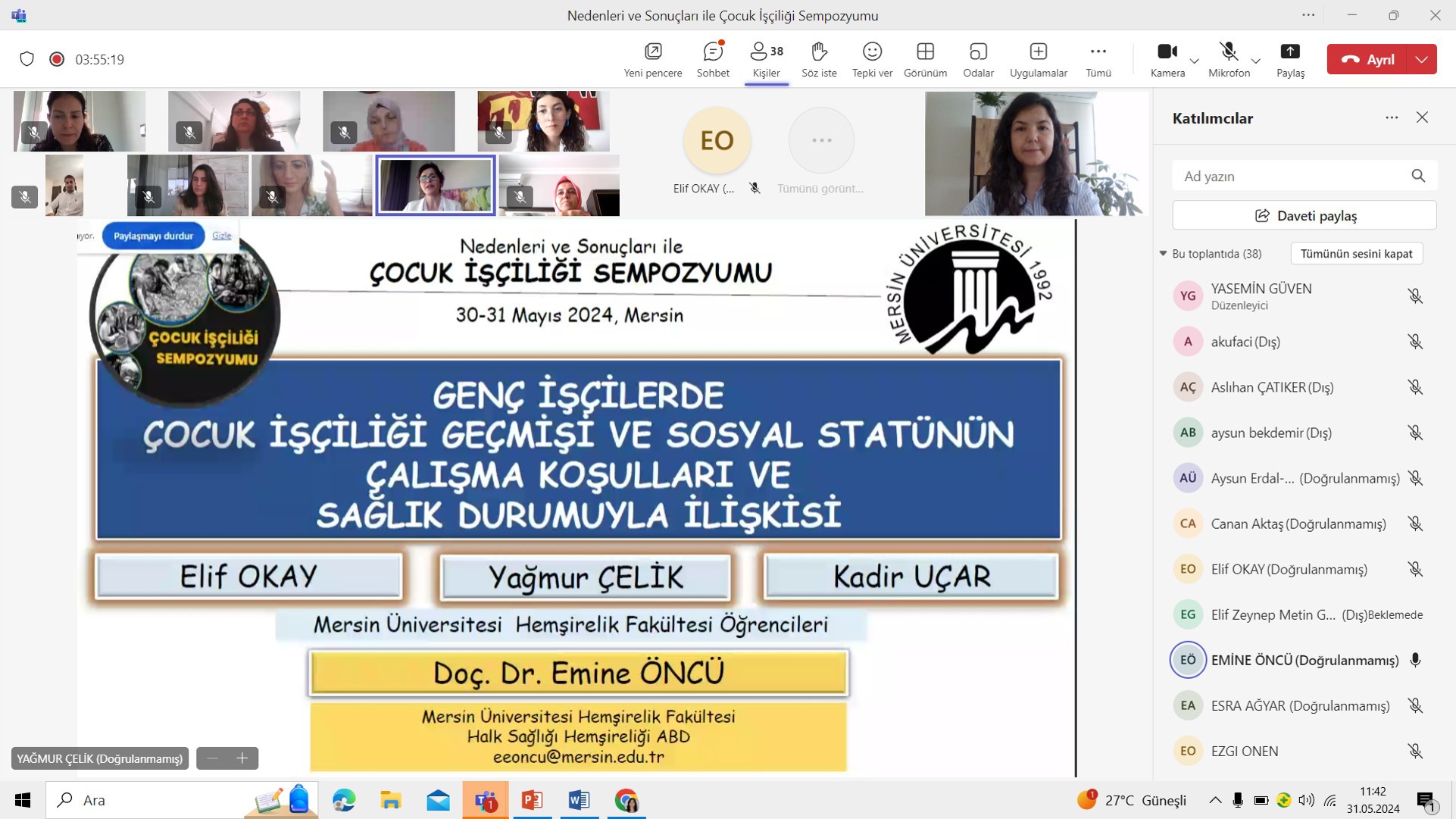
Task: Open the Tümü more actions menu
Action: click(1098, 59)
